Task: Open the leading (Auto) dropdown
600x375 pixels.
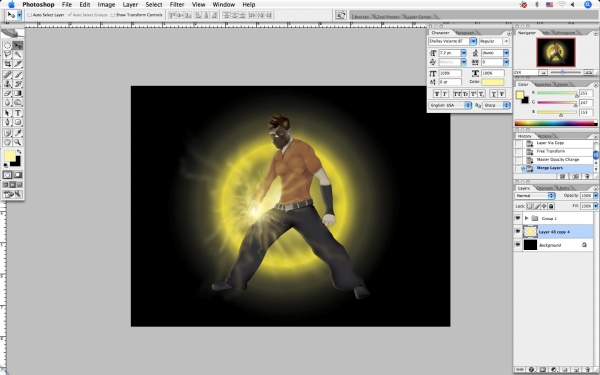Action: tap(506, 53)
